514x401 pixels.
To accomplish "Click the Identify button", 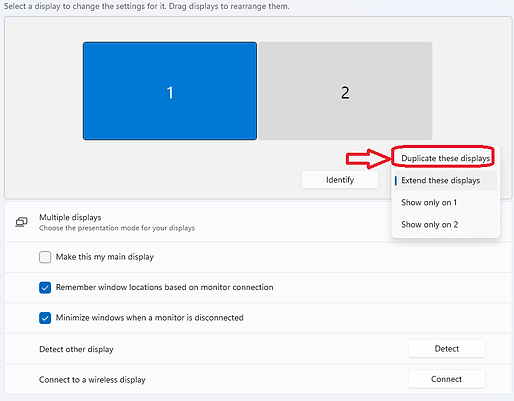I will [x=340, y=180].
